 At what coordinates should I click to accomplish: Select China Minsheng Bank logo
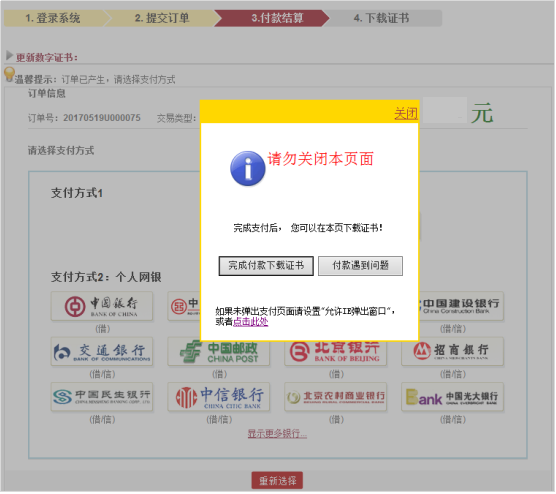coord(102,396)
